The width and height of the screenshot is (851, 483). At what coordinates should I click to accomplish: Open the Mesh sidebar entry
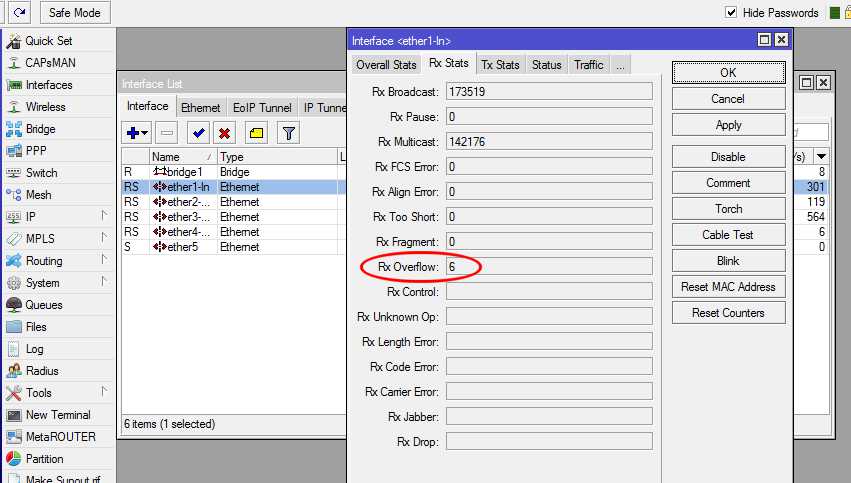(29, 195)
